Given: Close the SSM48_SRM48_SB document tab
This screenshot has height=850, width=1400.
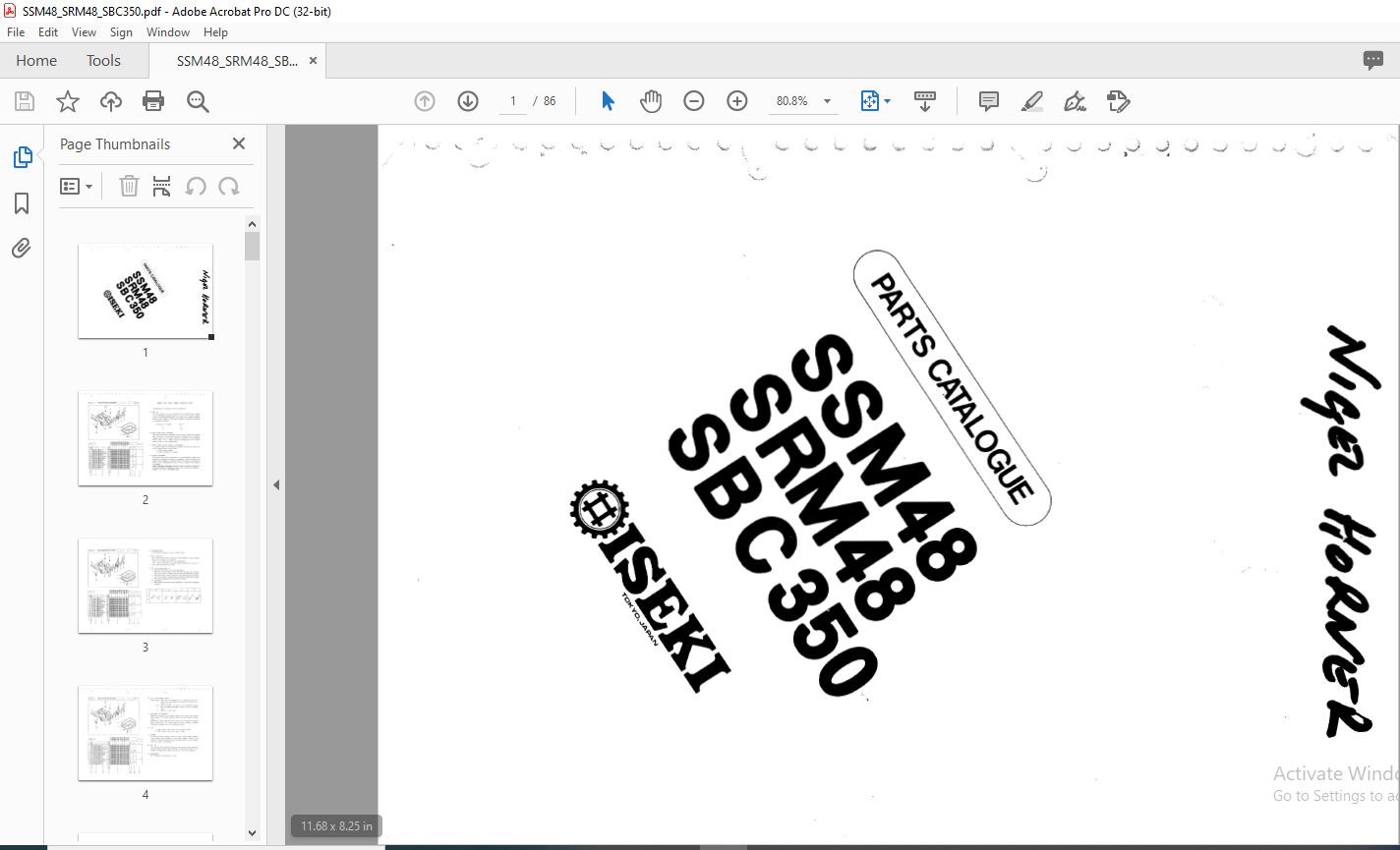Looking at the screenshot, I should pyautogui.click(x=313, y=61).
